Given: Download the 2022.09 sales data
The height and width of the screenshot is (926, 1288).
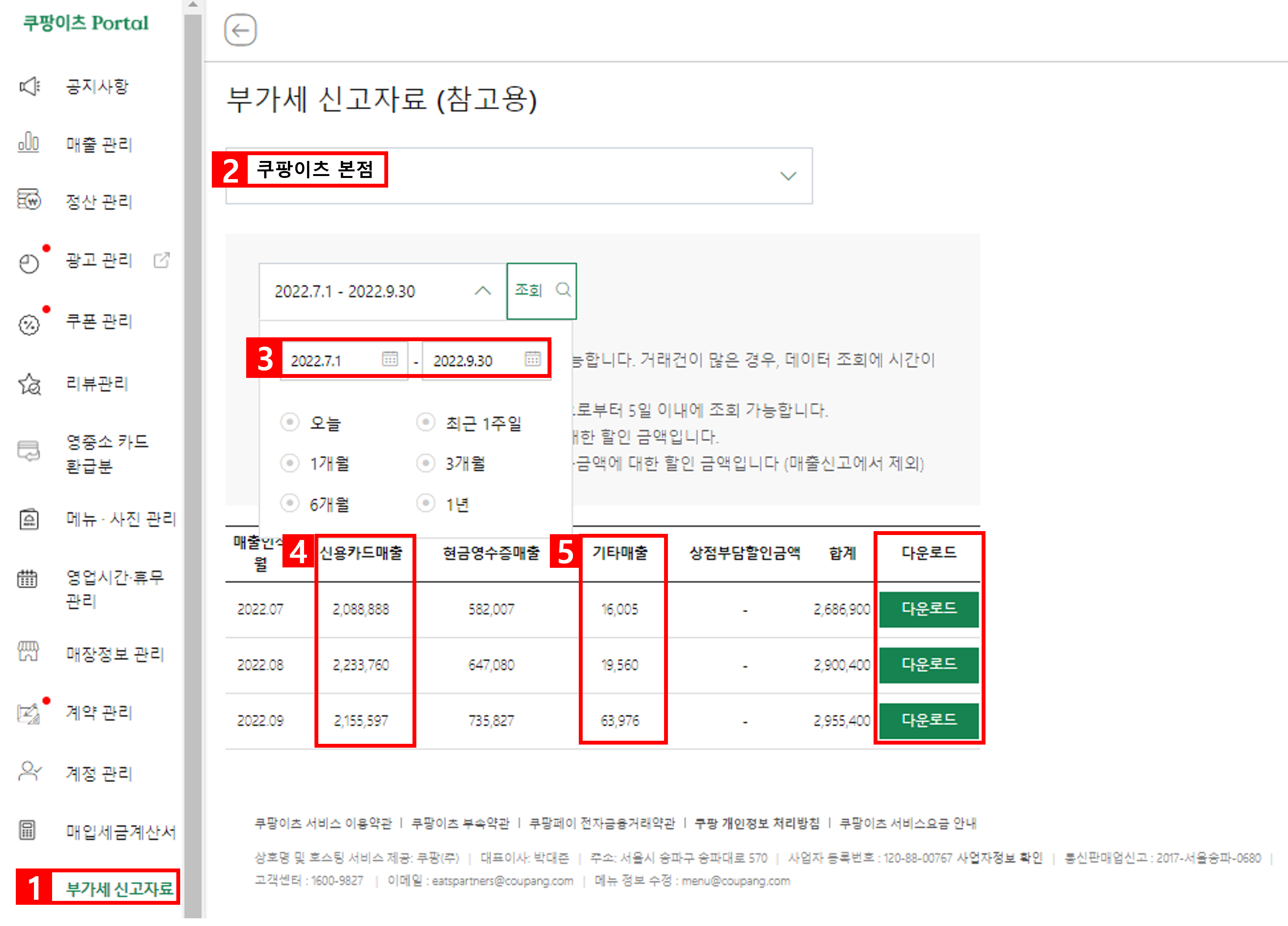Looking at the screenshot, I should (x=929, y=721).
